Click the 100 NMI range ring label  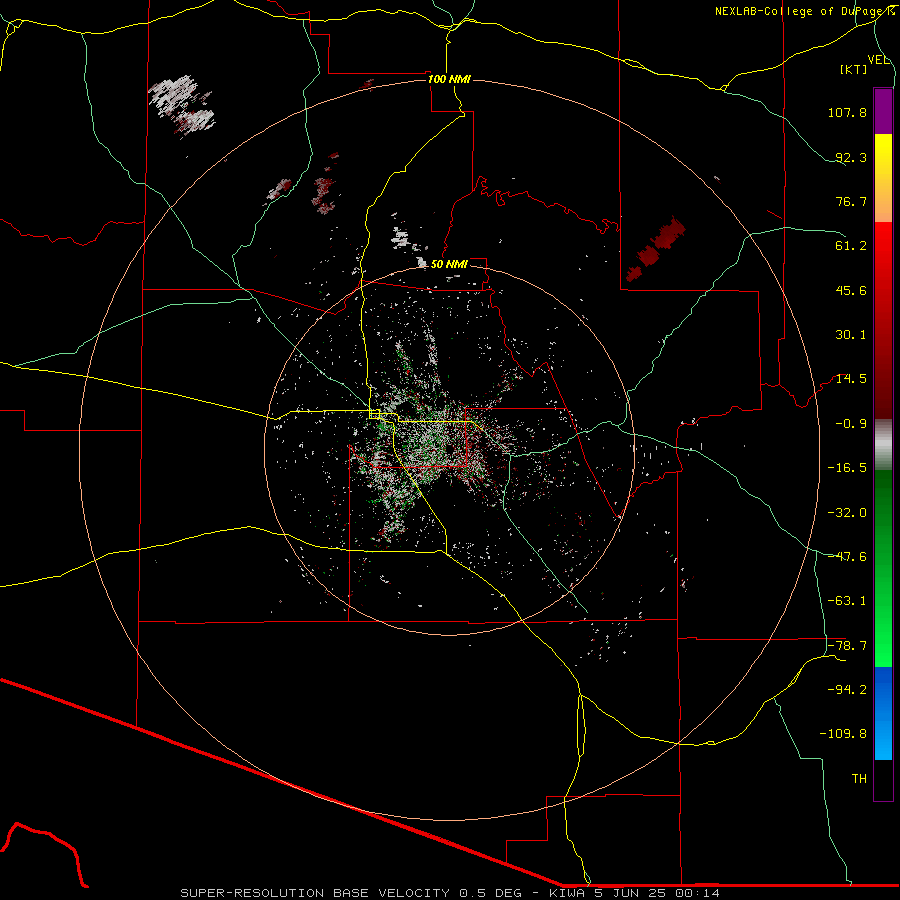coord(449,79)
